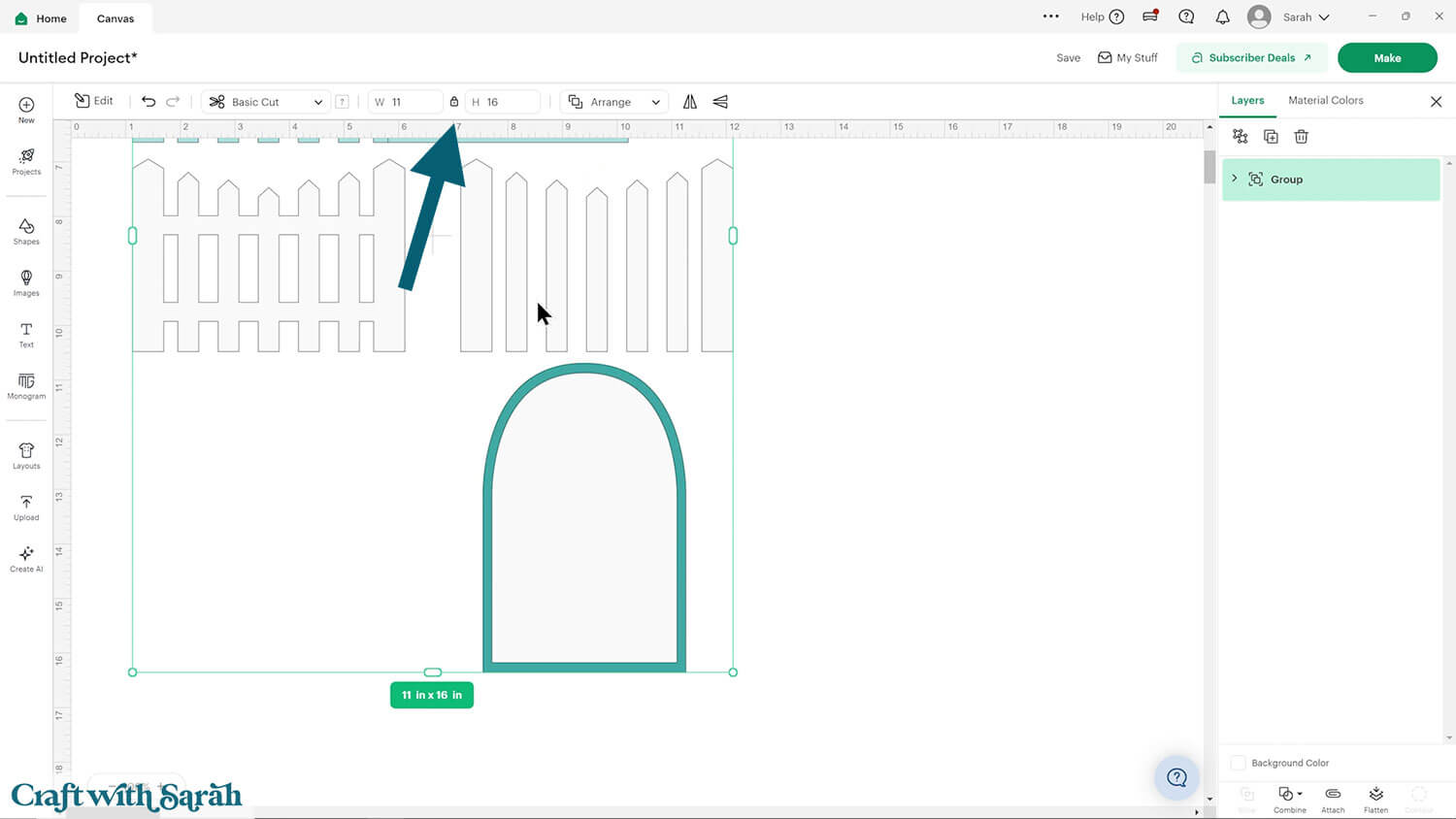Open the Monogram tool

click(x=26, y=386)
